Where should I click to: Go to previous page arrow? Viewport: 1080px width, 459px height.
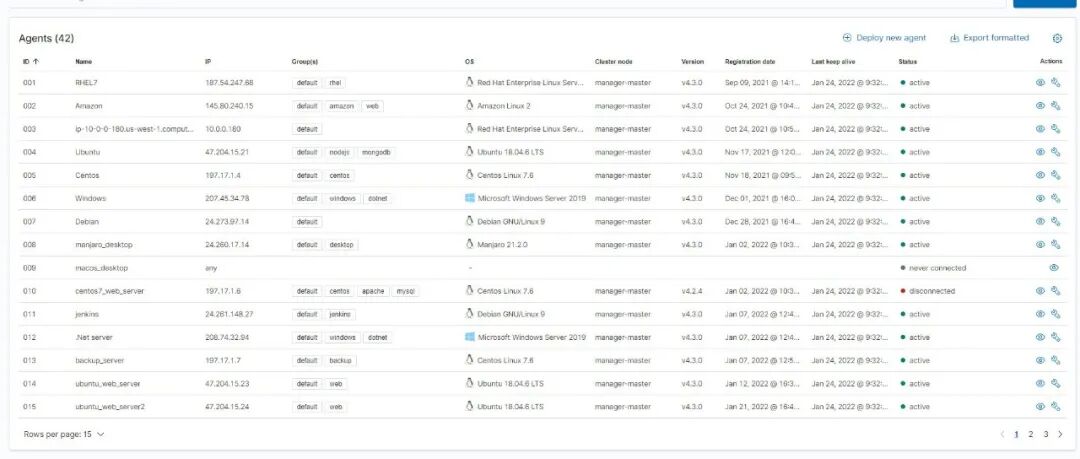click(1002, 434)
